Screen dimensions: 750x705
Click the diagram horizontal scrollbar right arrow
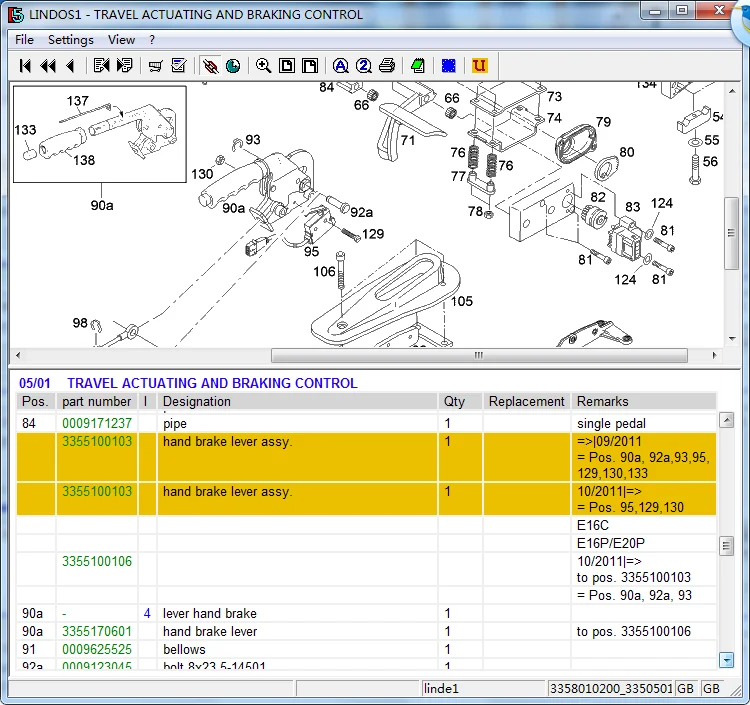[714, 355]
